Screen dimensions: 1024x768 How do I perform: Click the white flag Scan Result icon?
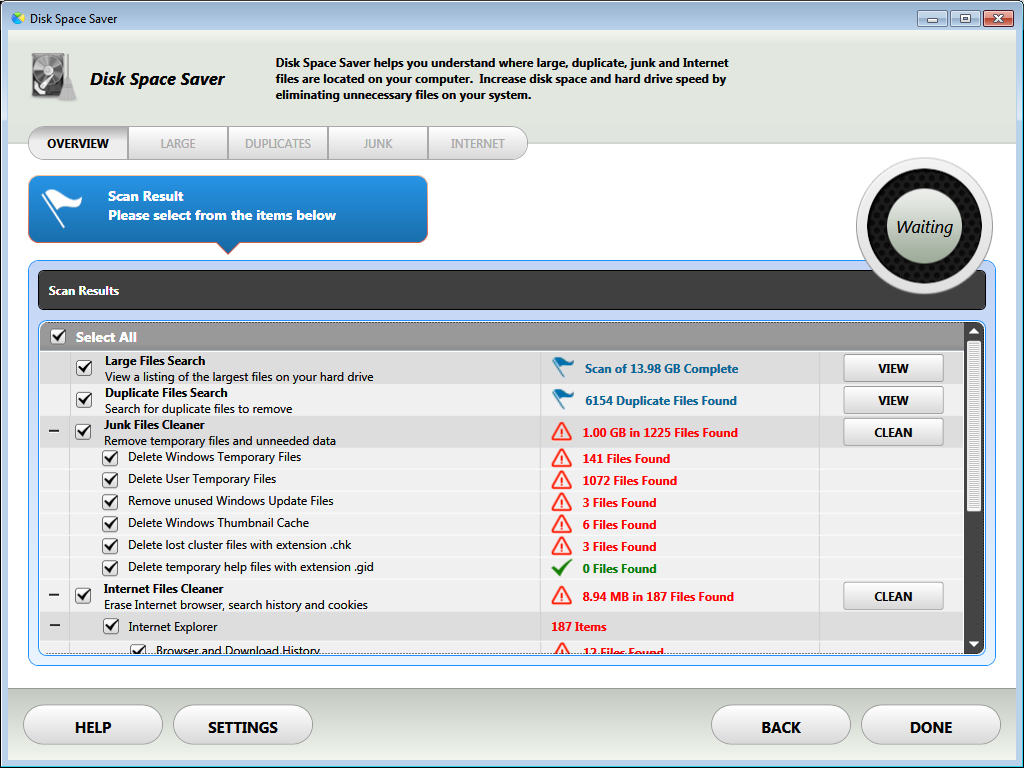tap(62, 207)
